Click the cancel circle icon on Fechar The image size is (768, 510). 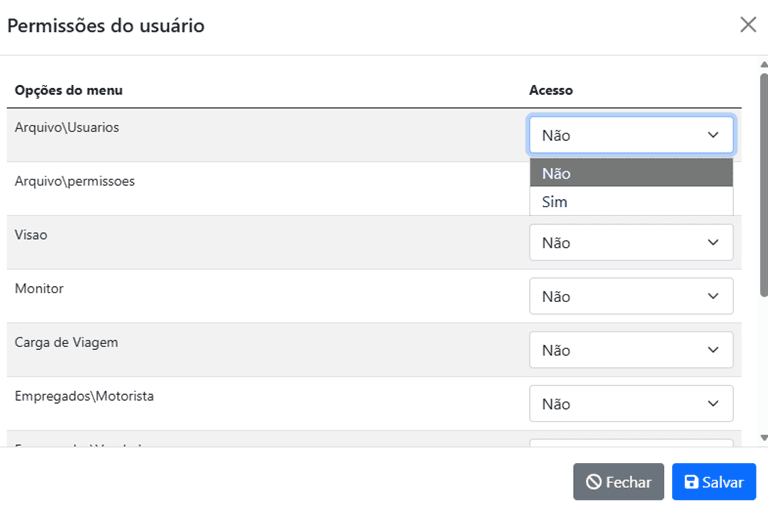pyautogui.click(x=593, y=482)
